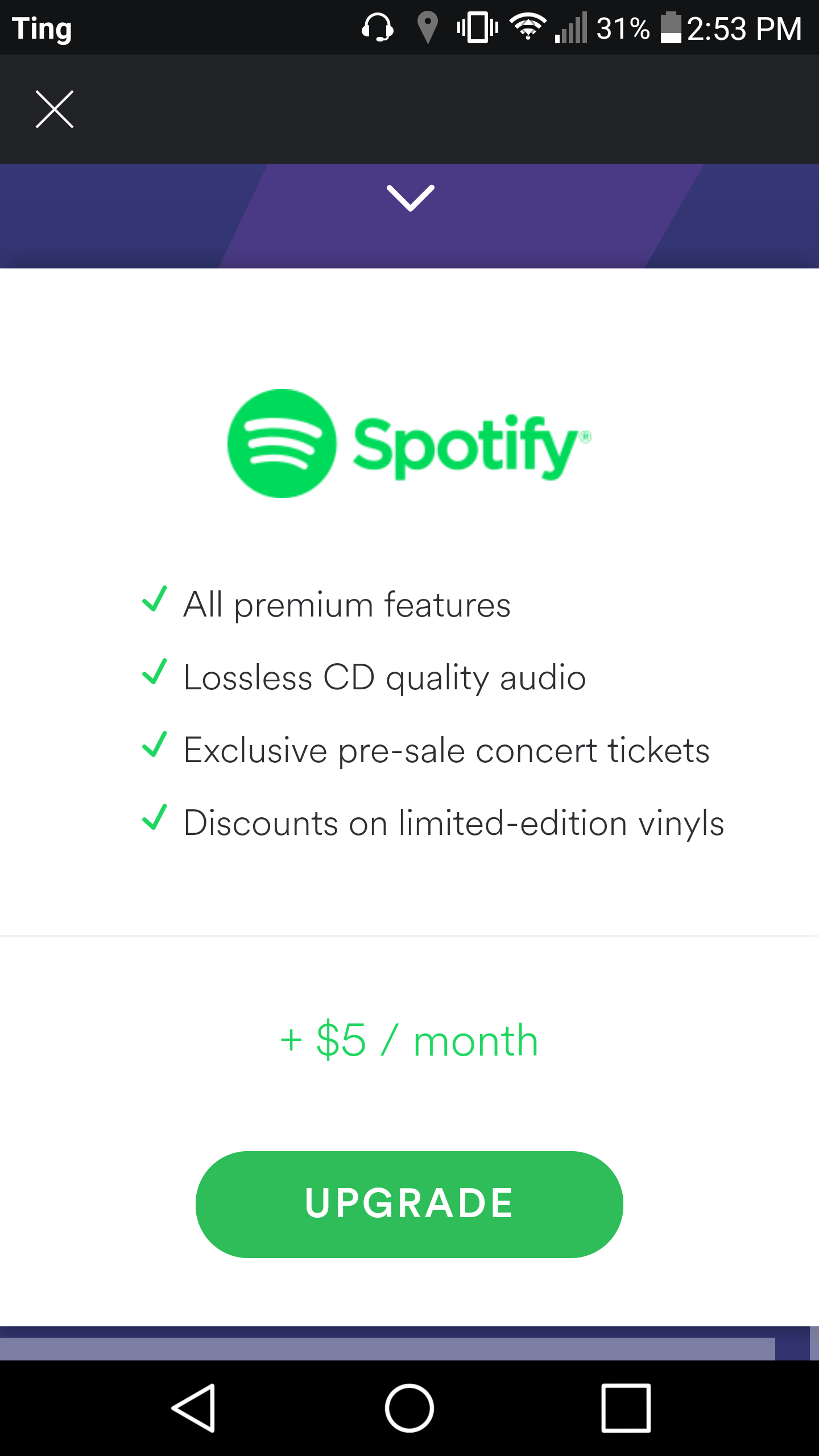The image size is (819, 1456).
Task: Tap checkmark beside Lossless CD quality audio
Action: tap(154, 672)
